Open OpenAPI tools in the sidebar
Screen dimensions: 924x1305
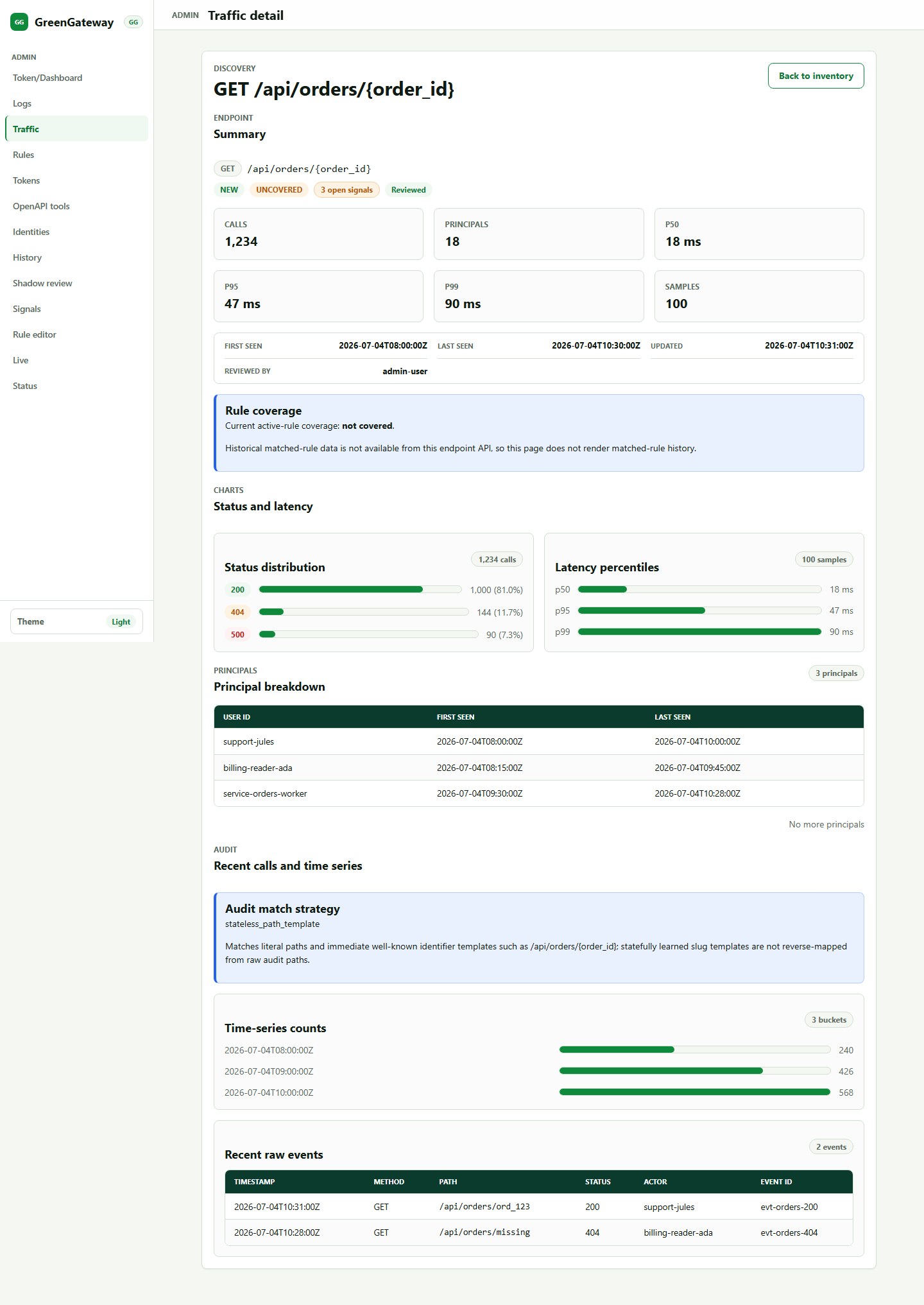click(76, 206)
